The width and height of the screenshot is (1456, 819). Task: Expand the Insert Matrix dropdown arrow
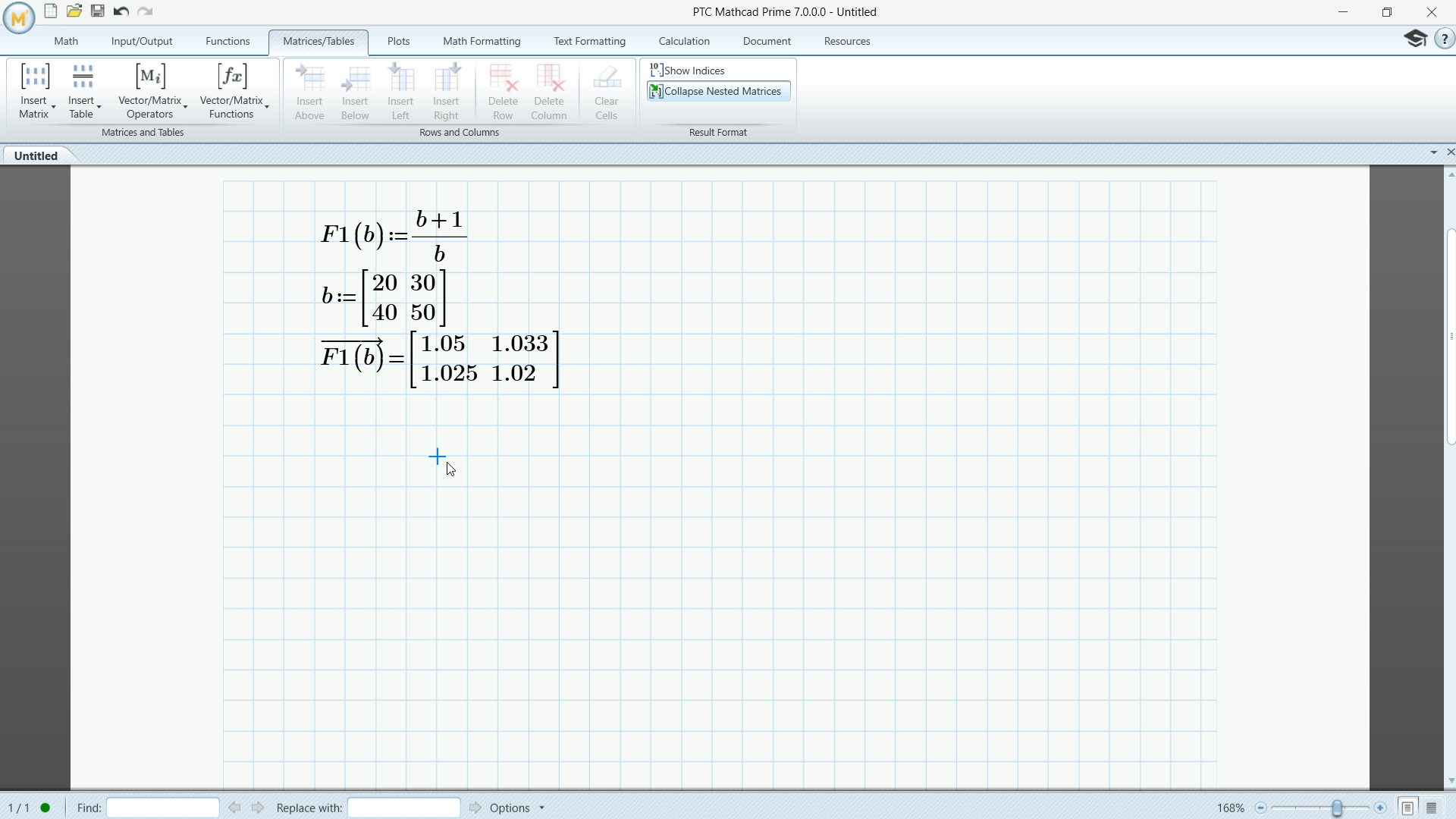click(53, 108)
